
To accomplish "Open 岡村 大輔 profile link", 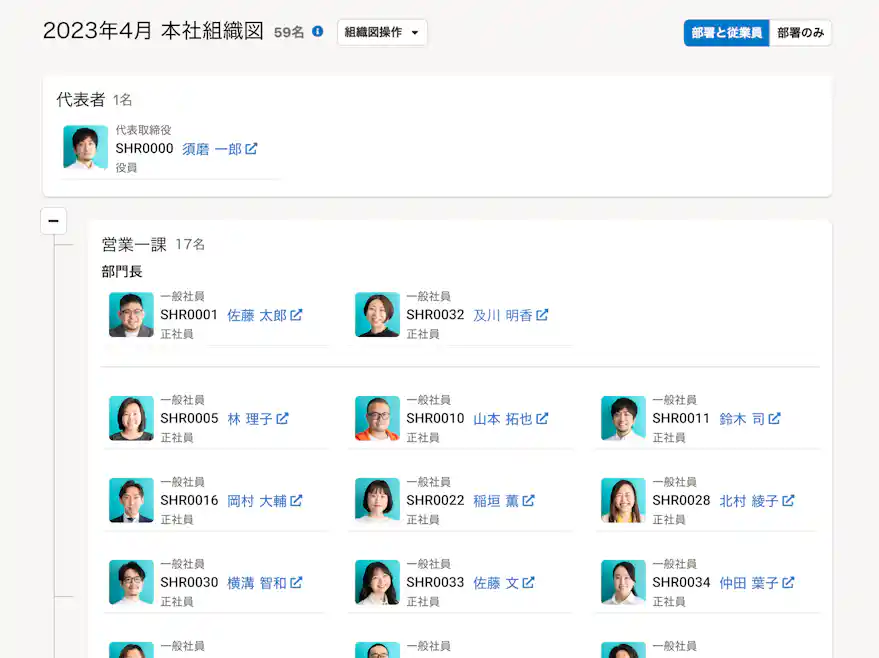I will click(257, 501).
